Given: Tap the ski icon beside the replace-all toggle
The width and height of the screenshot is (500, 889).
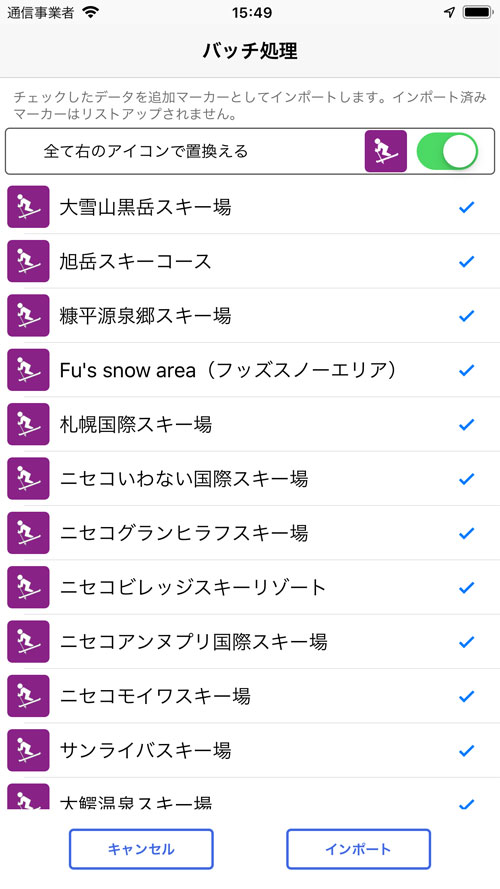Looking at the screenshot, I should (385, 151).
